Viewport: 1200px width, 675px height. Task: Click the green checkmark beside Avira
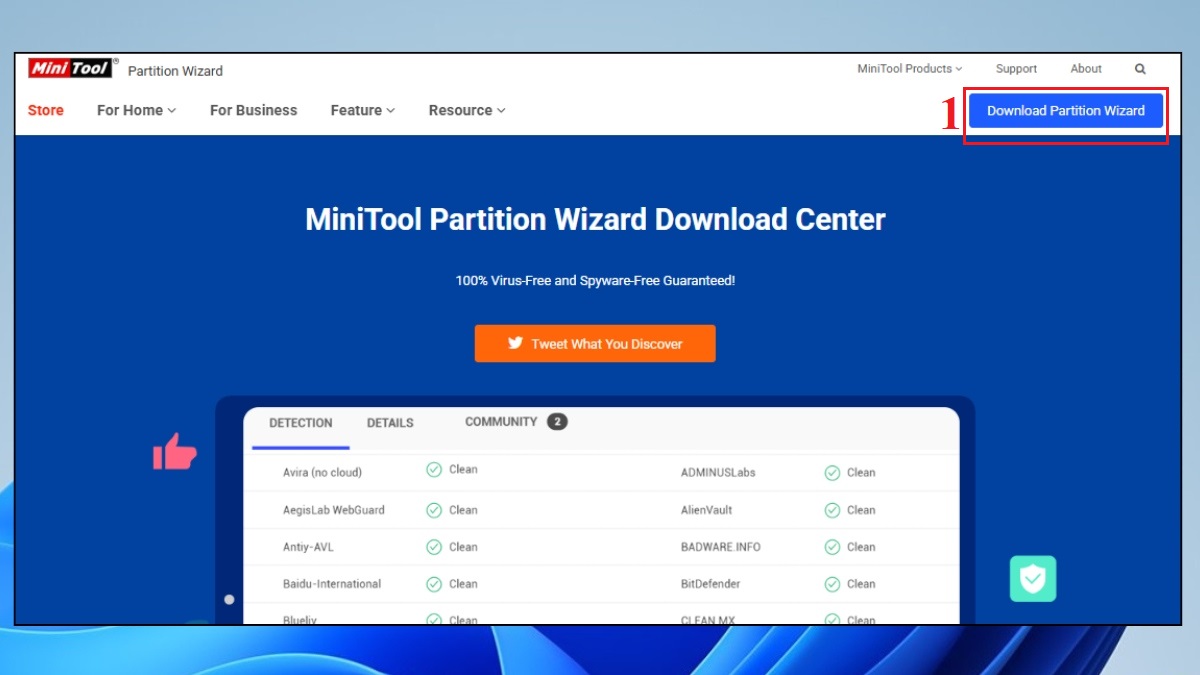tap(435, 470)
